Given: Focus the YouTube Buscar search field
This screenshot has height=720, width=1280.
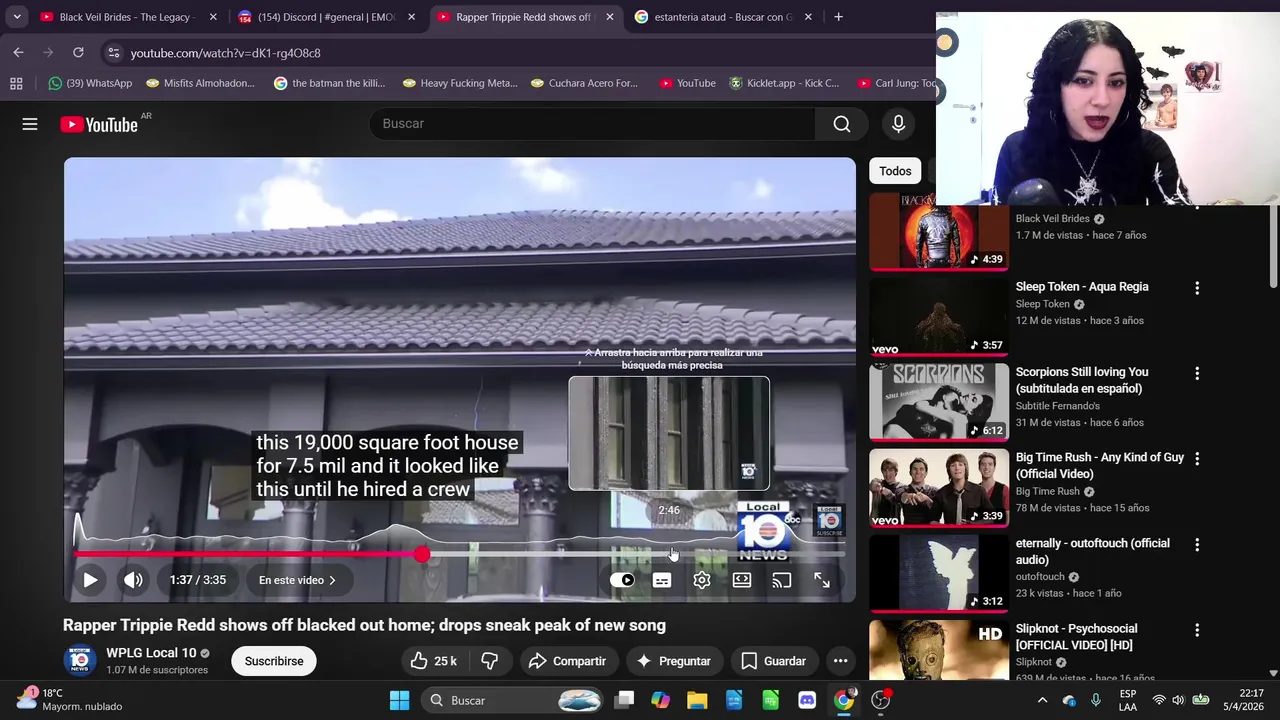Looking at the screenshot, I should [592, 124].
